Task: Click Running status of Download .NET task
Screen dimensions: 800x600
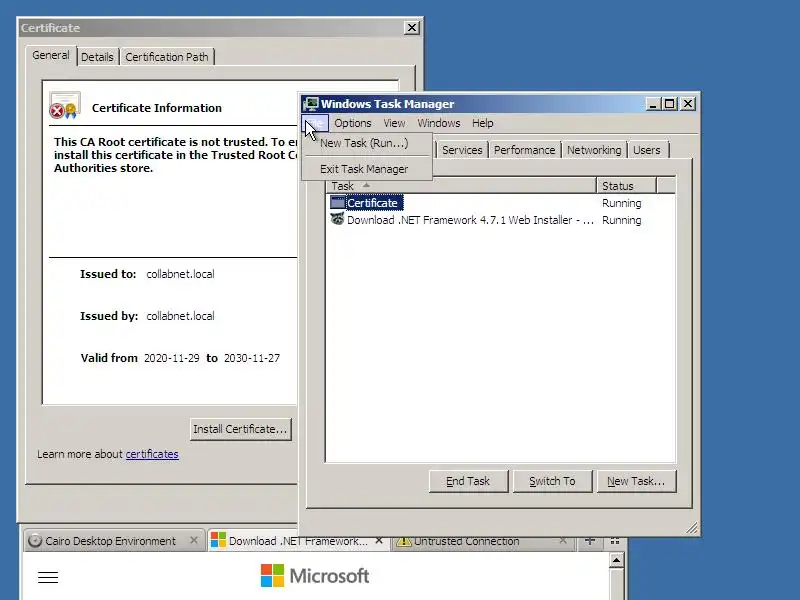Action: (x=621, y=220)
